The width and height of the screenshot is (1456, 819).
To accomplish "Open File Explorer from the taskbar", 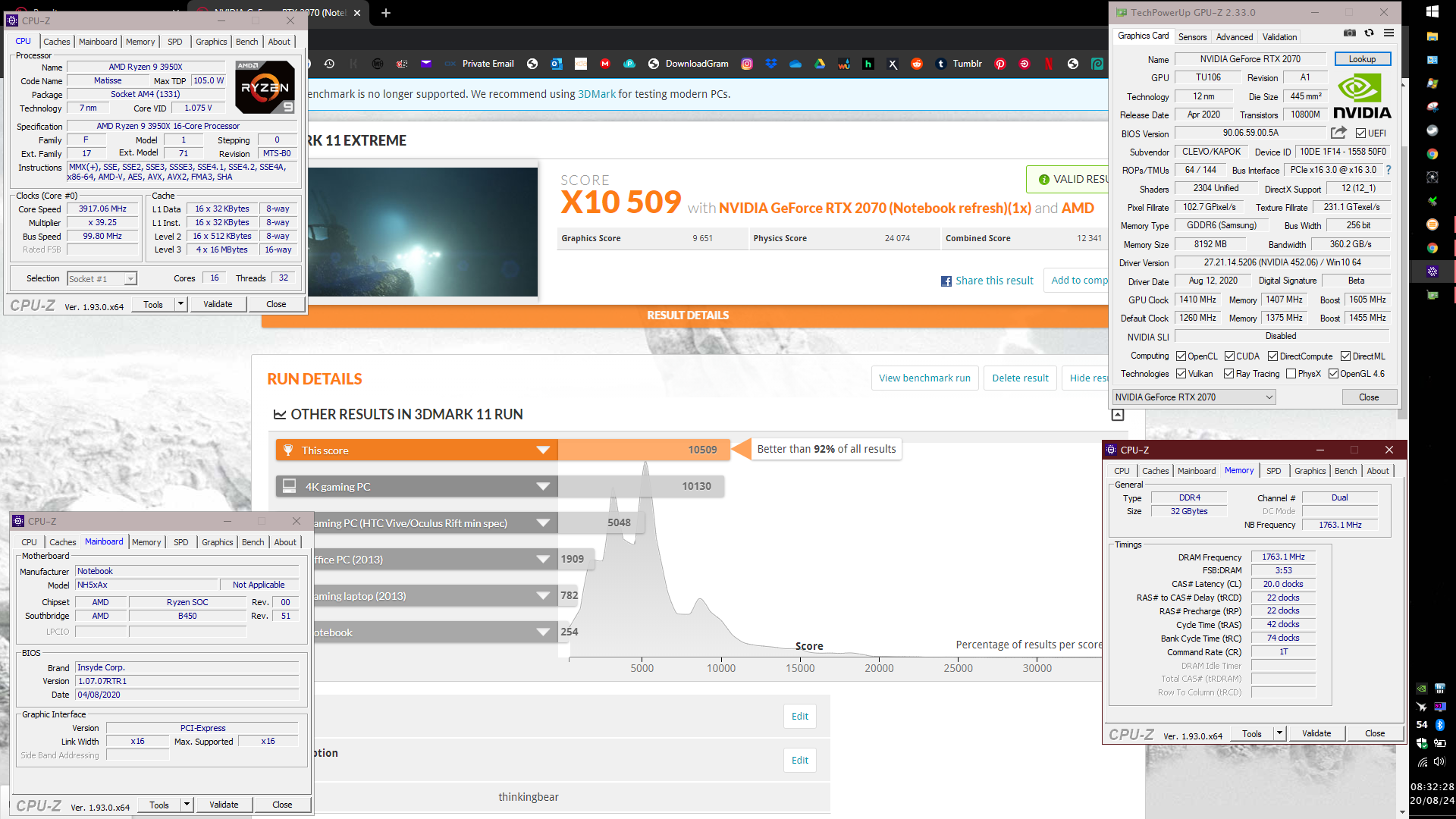I will pyautogui.click(x=1432, y=36).
